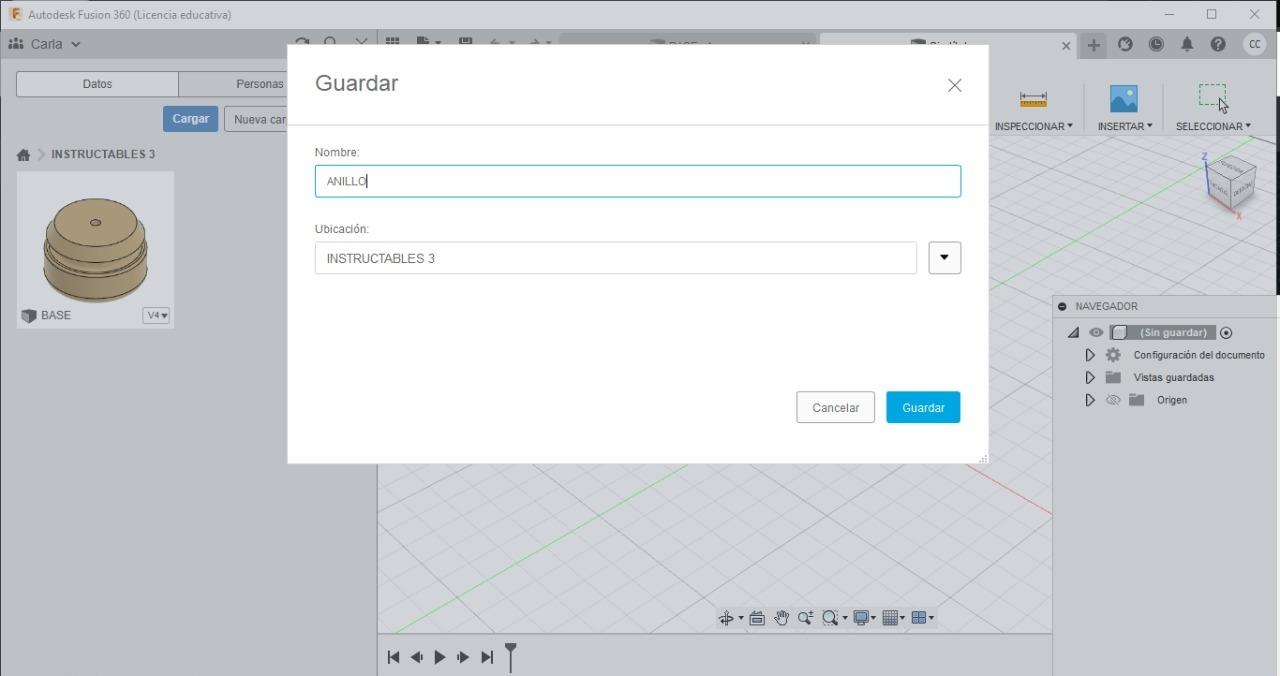Open Orbit type dropdown arrow
Viewport: 1280px width, 676px height.
(x=741, y=618)
